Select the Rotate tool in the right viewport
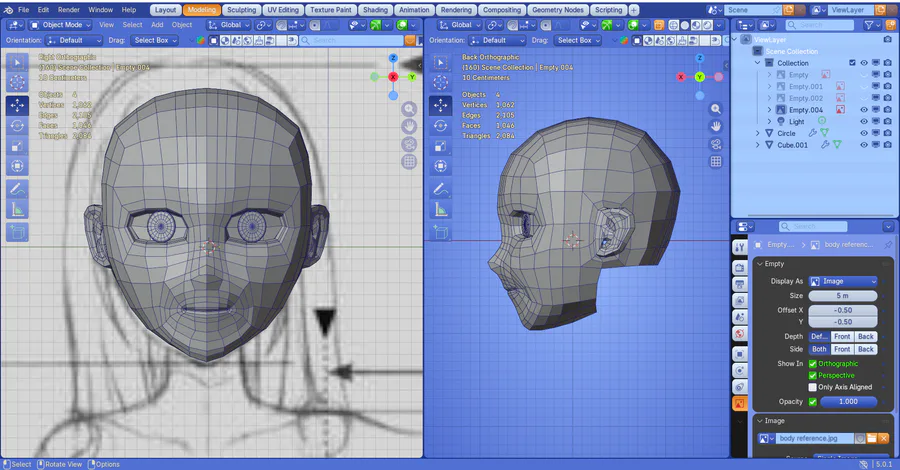Viewport: 900px width, 470px height. pos(441,126)
